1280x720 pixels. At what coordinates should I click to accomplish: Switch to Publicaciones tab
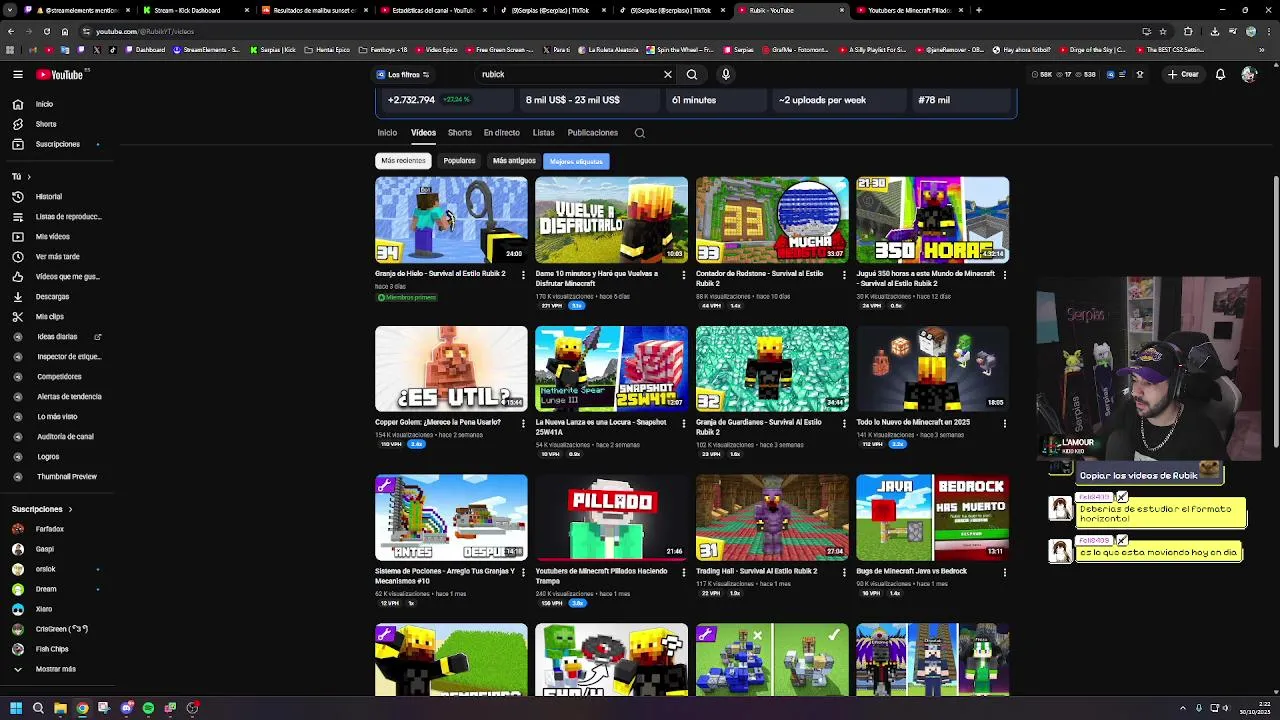click(x=593, y=133)
